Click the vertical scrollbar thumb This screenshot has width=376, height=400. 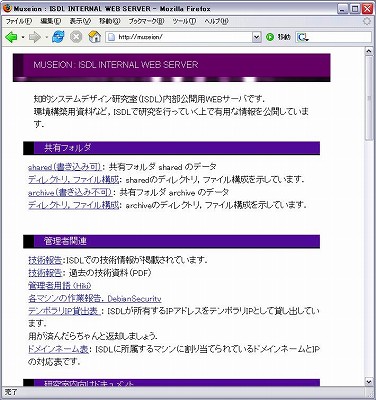[x=369, y=97]
